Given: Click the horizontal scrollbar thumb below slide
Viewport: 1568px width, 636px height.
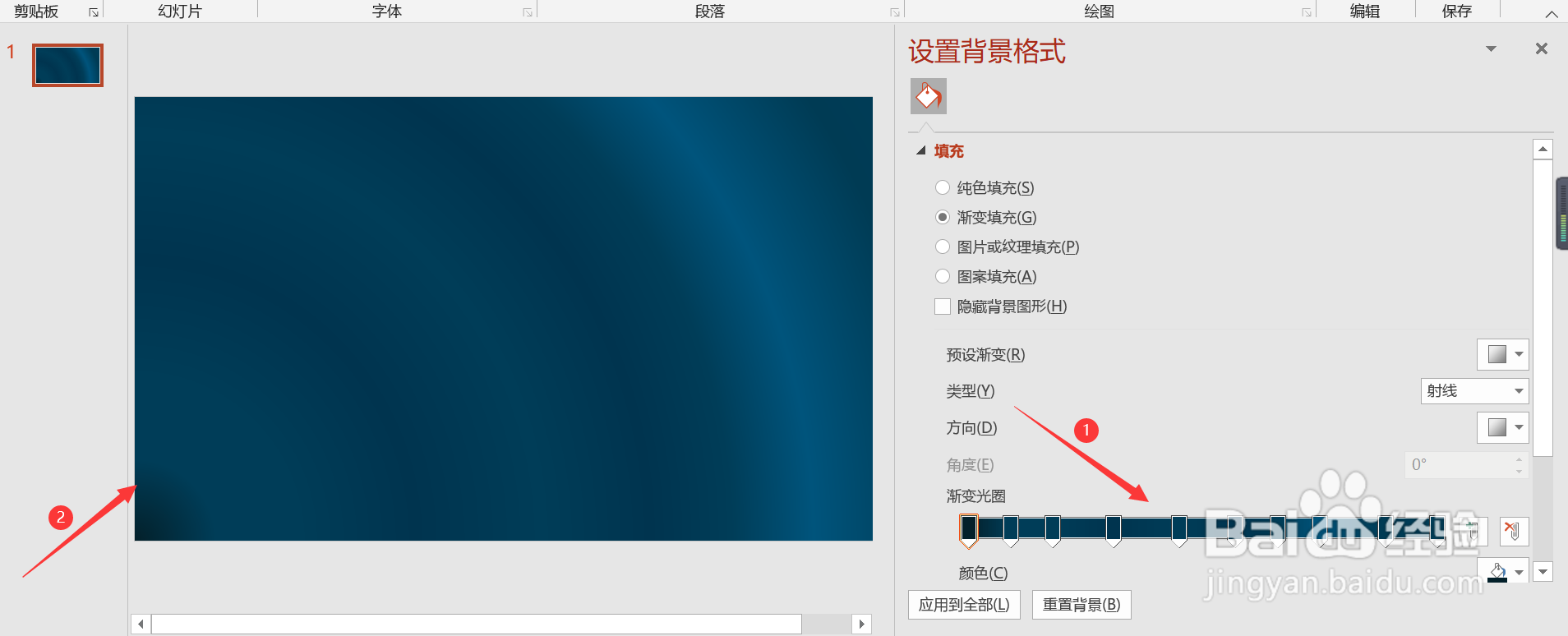Looking at the screenshot, I should pos(477,624).
